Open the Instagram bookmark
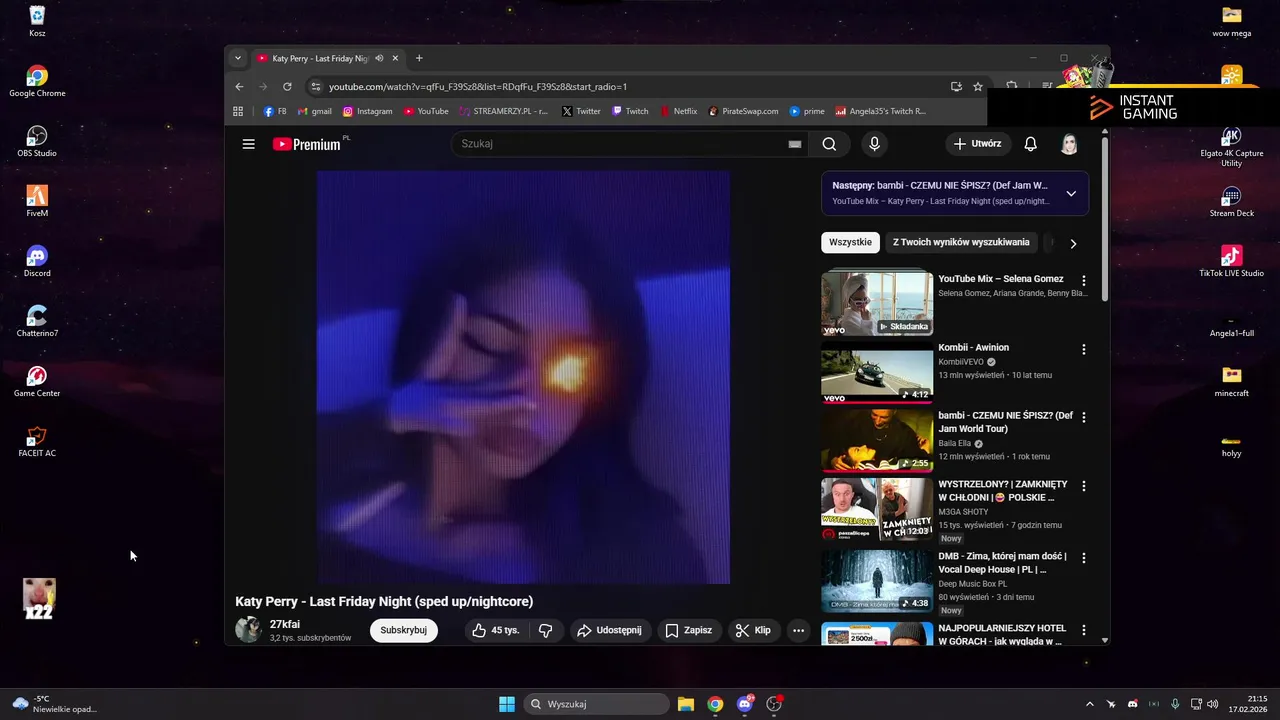The height and width of the screenshot is (720, 1280). pyautogui.click(x=368, y=111)
